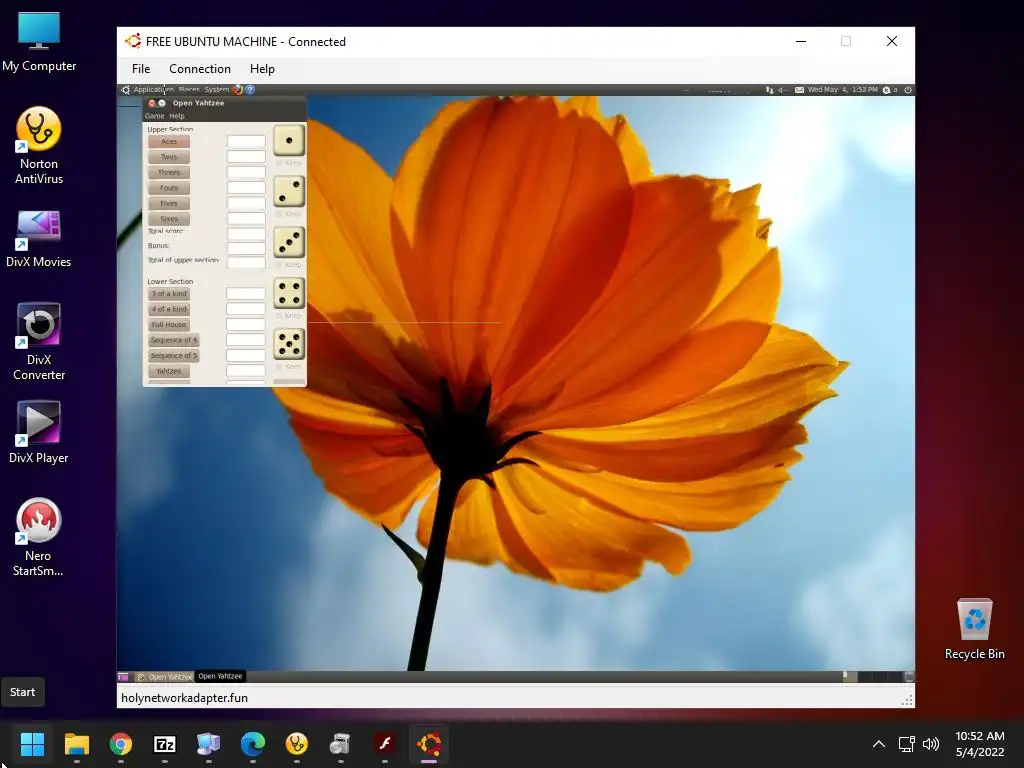Open the chat status icon beside the clock

tap(887, 89)
